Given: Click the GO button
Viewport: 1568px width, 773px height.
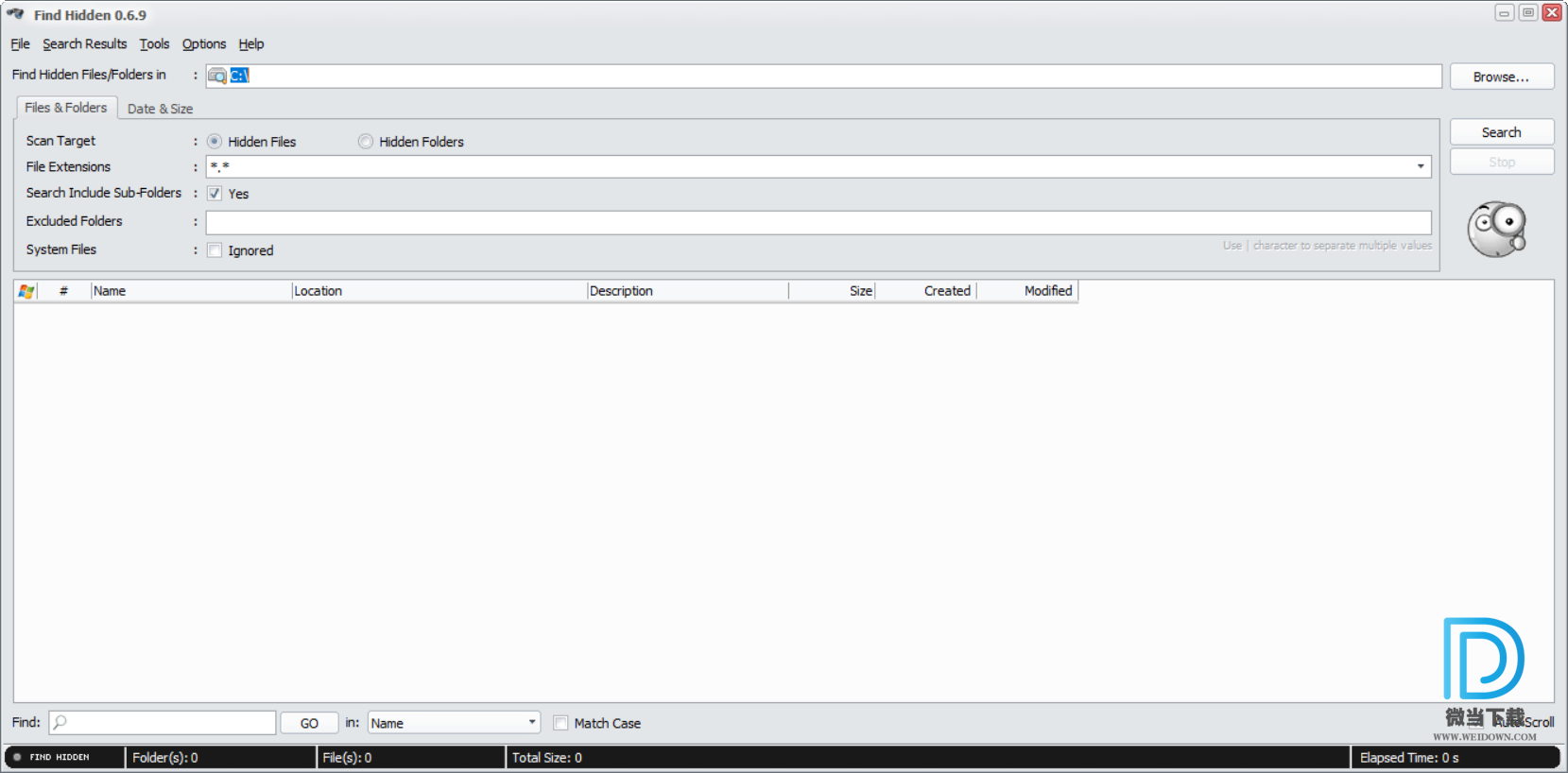Looking at the screenshot, I should pos(309,723).
